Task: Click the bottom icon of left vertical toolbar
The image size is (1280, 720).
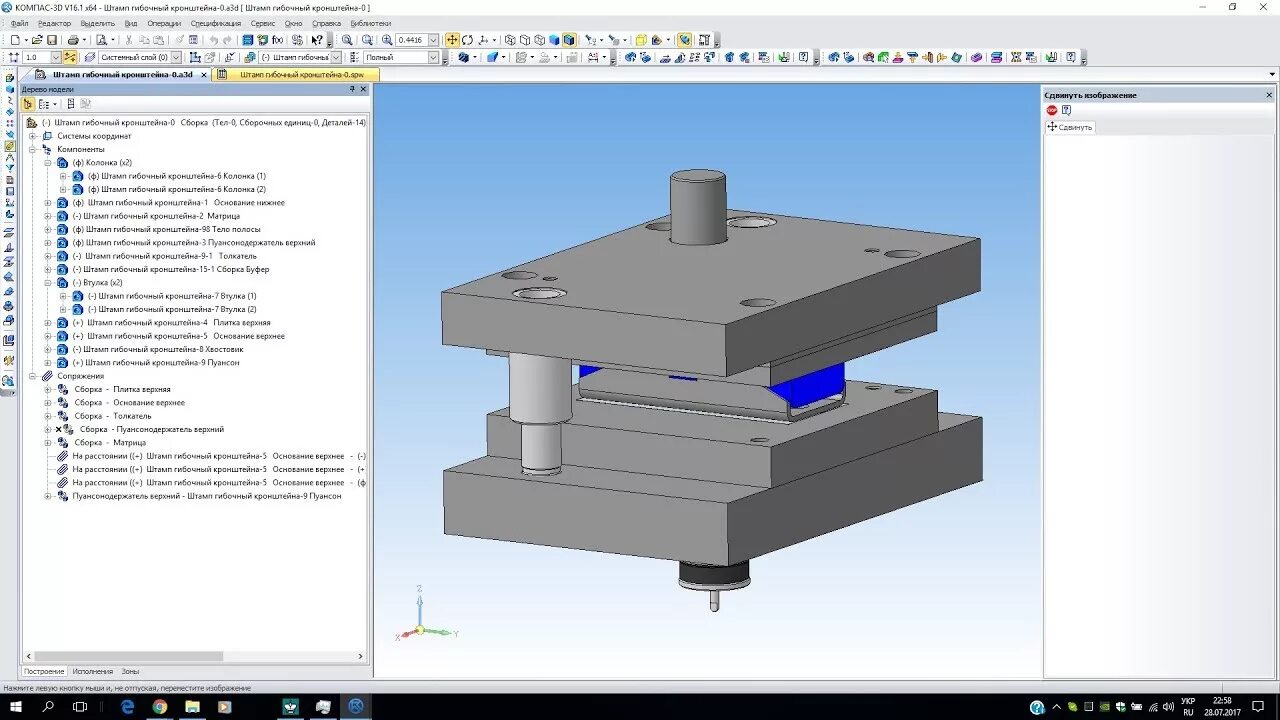Action: click(9, 381)
